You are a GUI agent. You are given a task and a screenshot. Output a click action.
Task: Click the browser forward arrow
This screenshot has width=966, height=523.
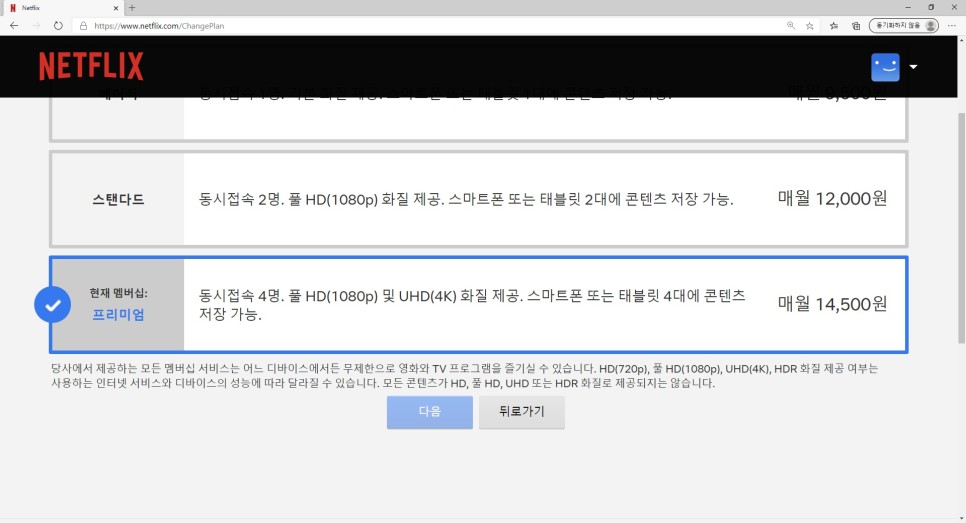(36, 26)
